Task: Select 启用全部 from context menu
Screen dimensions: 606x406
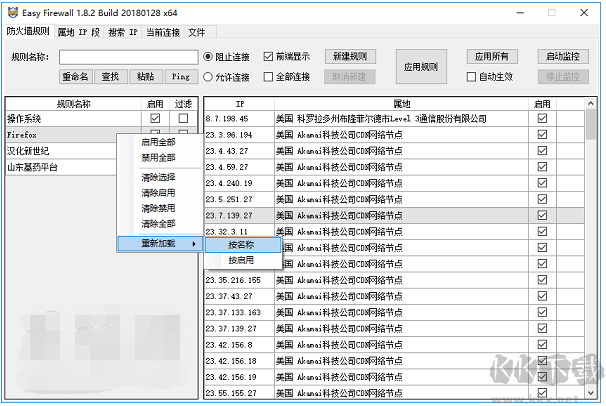Action: [x=157, y=142]
